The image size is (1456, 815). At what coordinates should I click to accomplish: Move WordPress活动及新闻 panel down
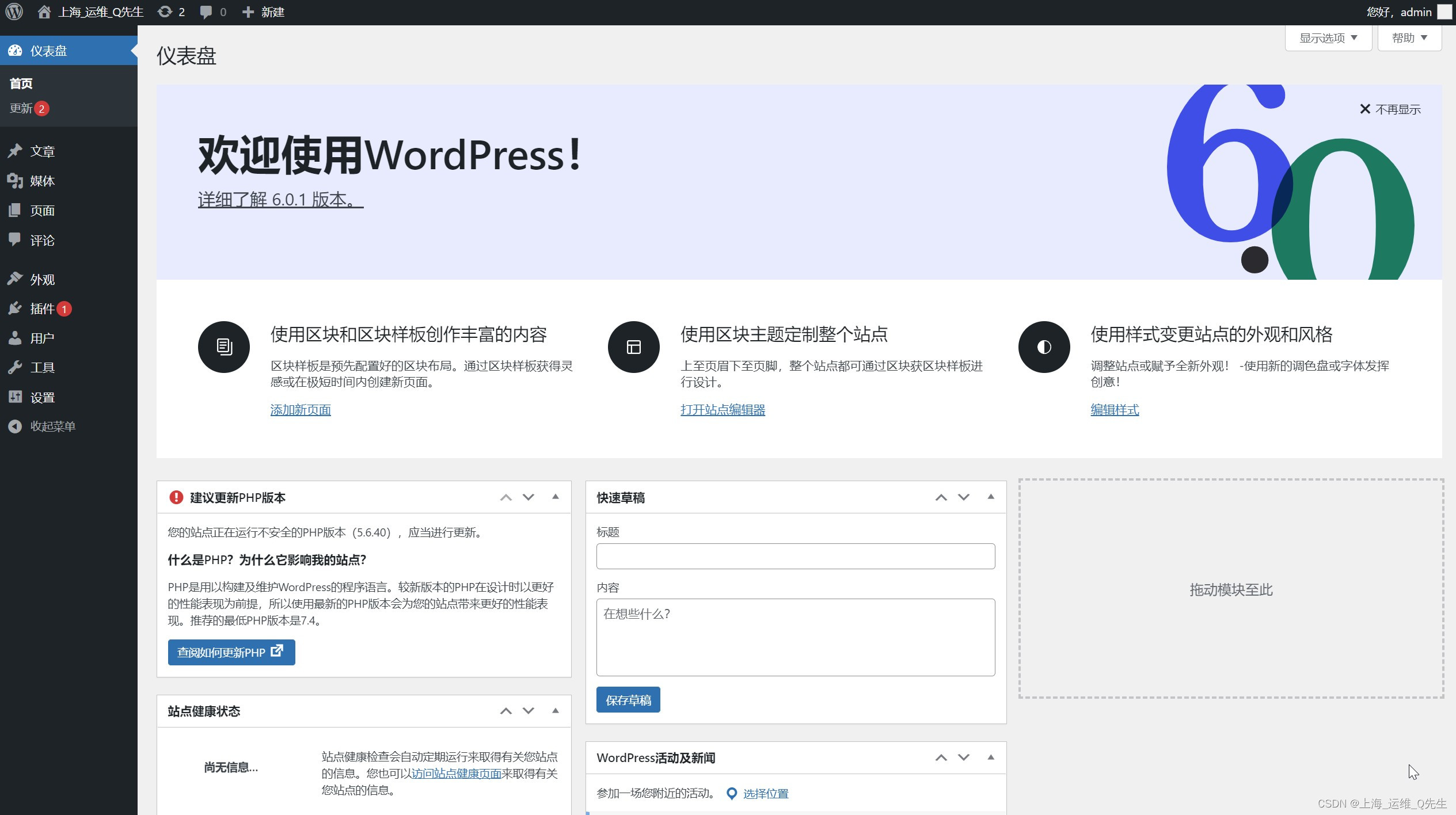click(x=964, y=758)
